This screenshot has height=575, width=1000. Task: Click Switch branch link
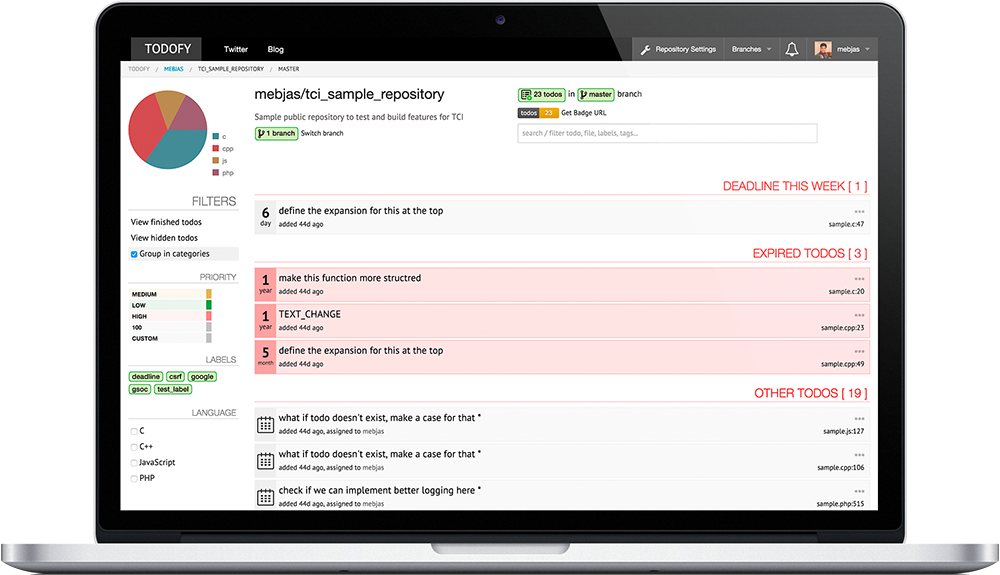pyautogui.click(x=322, y=133)
